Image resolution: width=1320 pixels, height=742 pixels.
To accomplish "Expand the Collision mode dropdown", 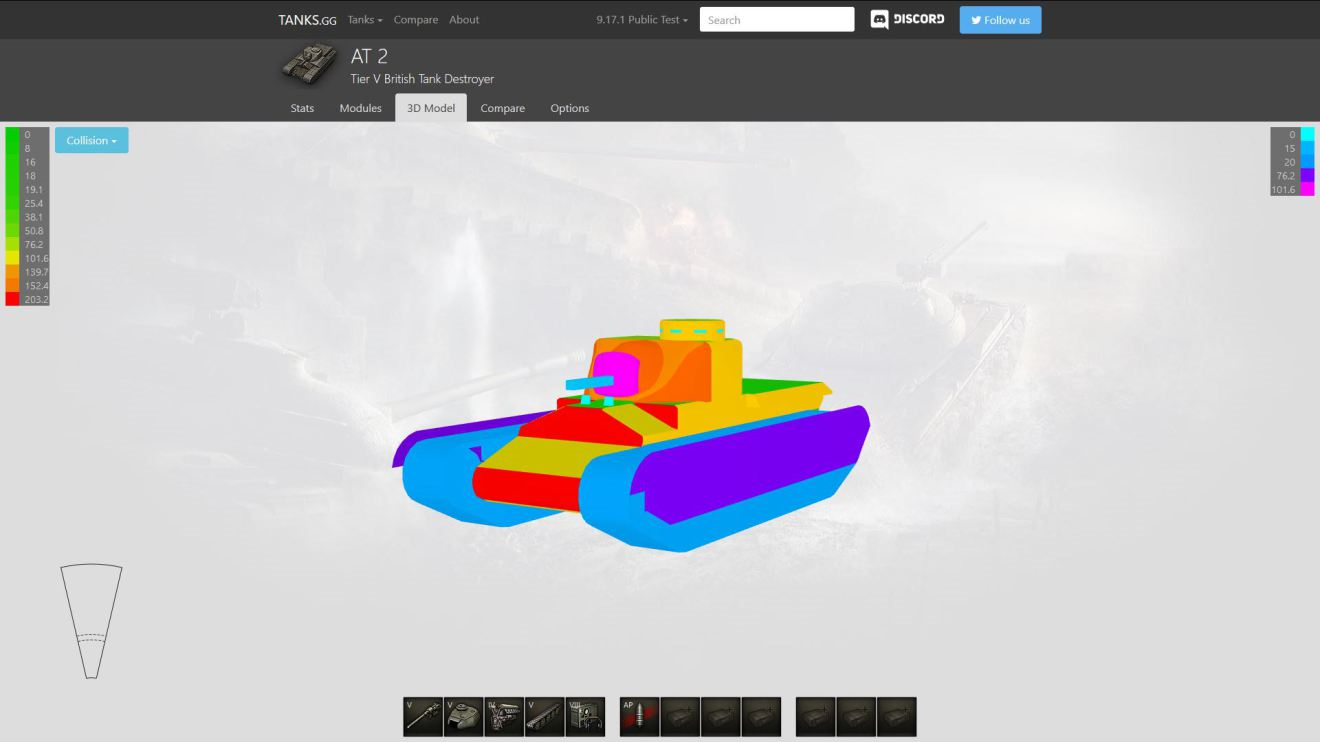I will 92,141.
